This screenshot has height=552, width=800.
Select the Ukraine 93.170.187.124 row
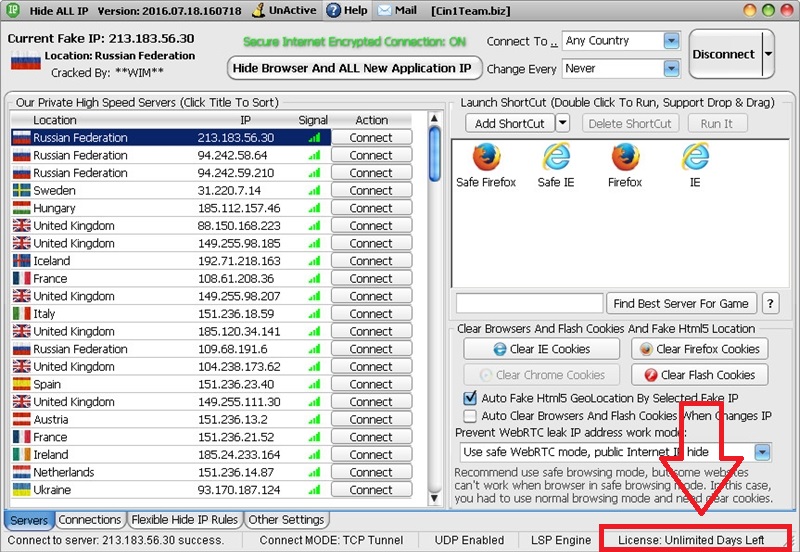[171, 490]
